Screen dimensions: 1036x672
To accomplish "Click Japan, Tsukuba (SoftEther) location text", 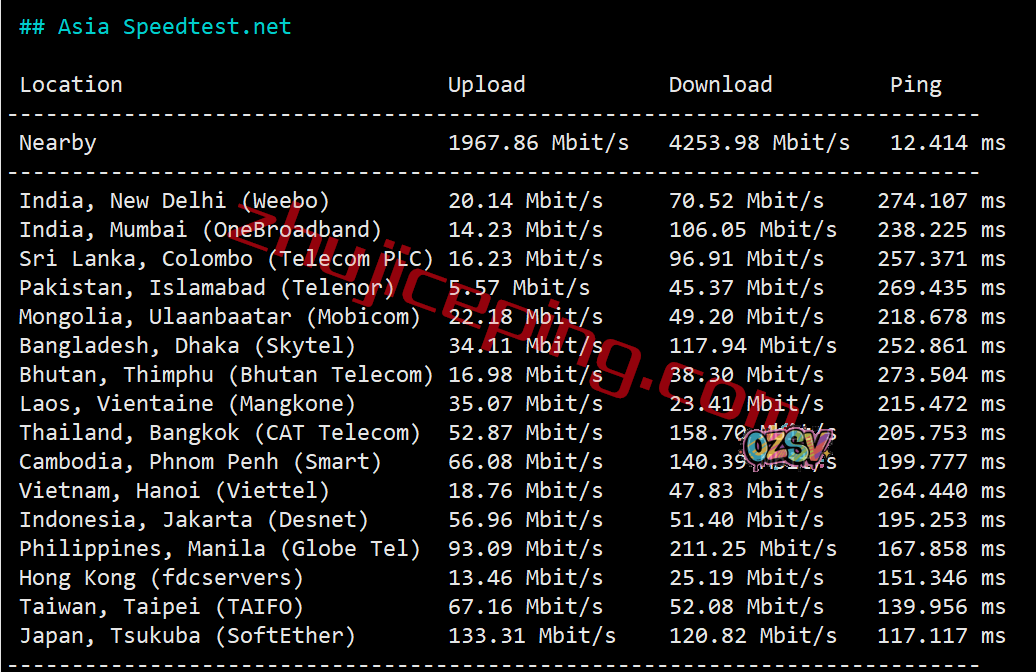I will click(187, 636).
